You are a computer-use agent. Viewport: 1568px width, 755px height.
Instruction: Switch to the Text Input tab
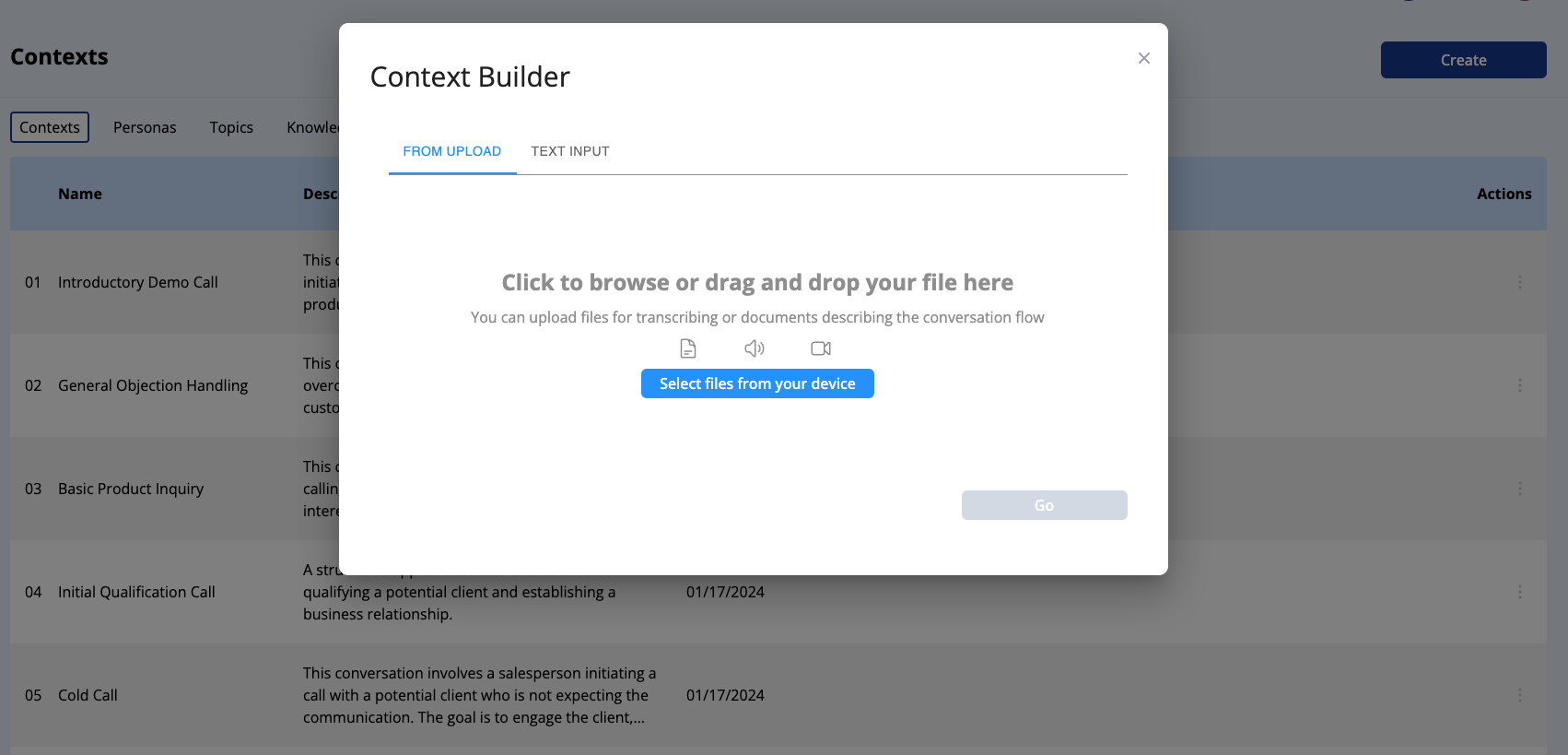point(570,151)
